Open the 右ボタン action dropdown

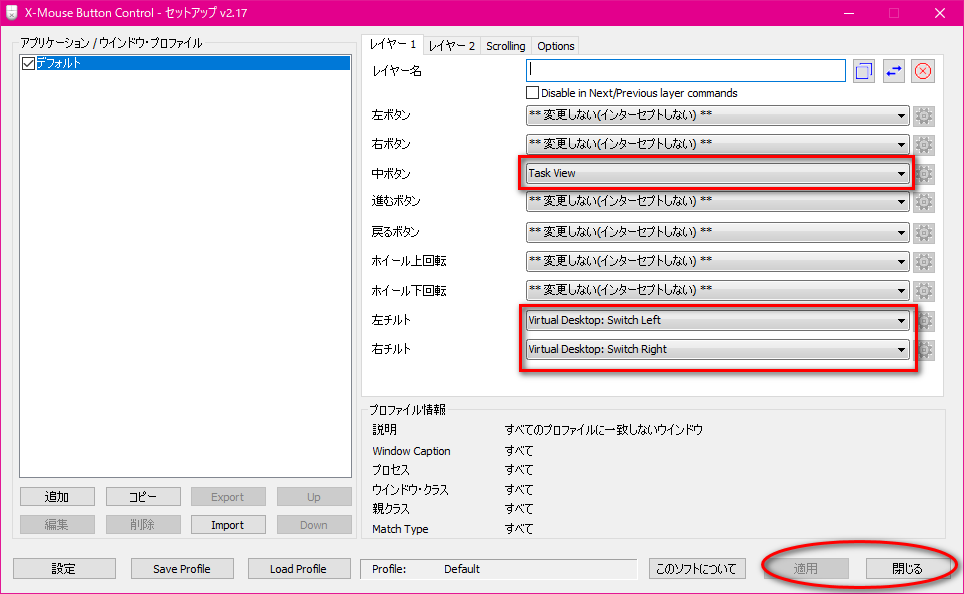[716, 144]
